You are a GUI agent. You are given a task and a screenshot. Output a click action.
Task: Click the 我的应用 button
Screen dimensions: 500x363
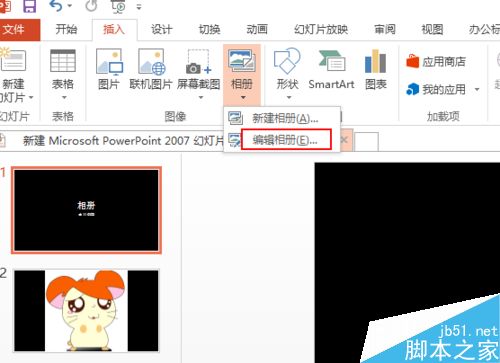click(436, 89)
